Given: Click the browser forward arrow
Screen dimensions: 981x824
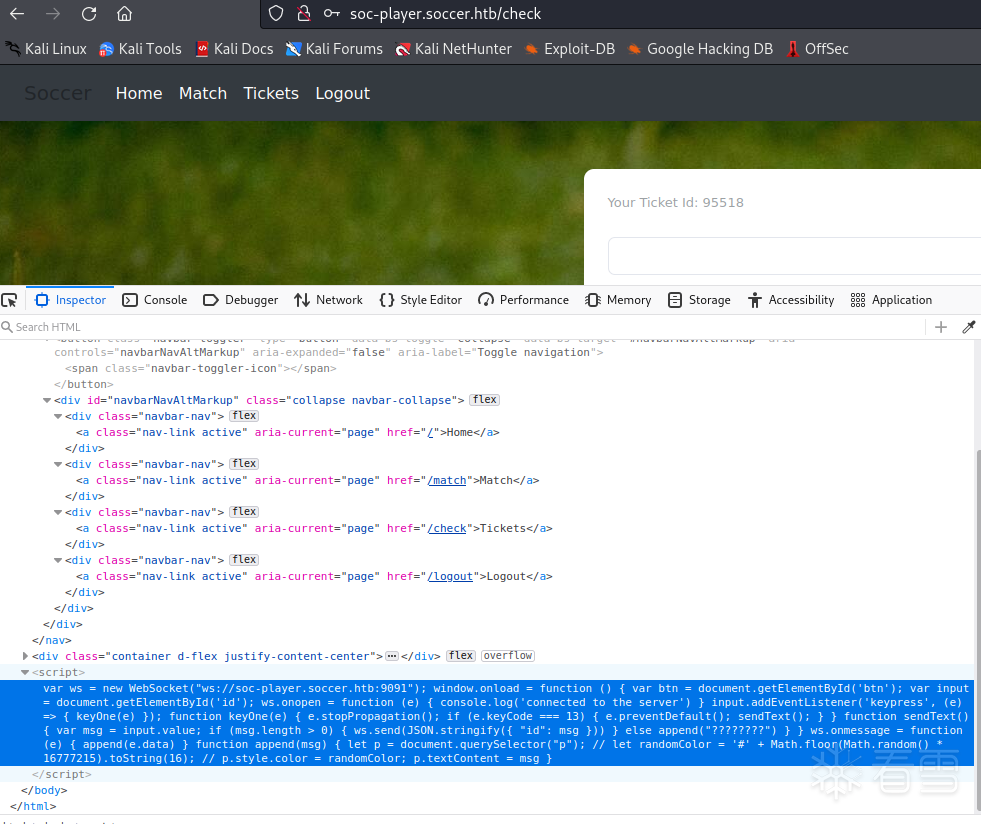Looking at the screenshot, I should (x=53, y=13).
